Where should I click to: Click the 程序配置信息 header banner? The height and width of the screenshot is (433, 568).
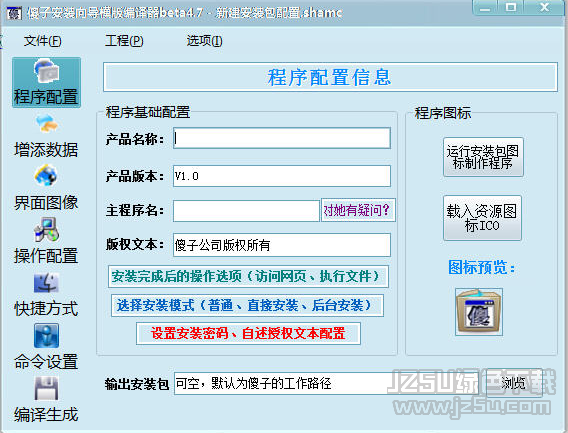click(330, 77)
